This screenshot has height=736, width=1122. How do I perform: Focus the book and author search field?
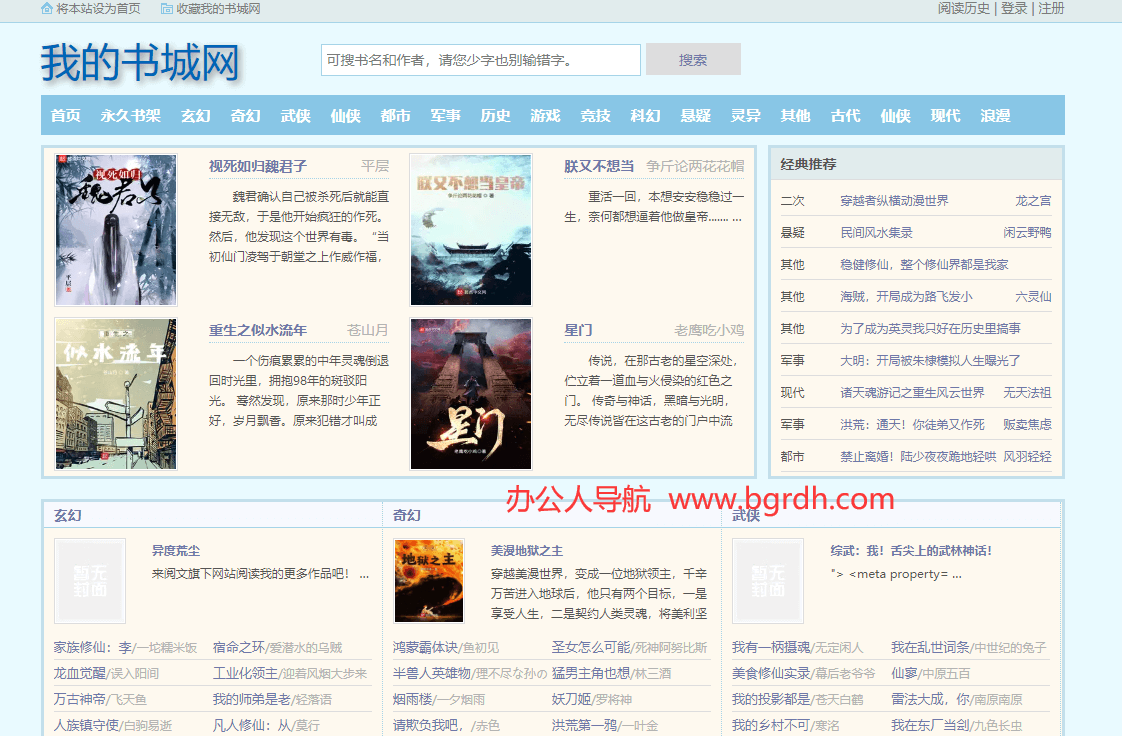tap(480, 60)
